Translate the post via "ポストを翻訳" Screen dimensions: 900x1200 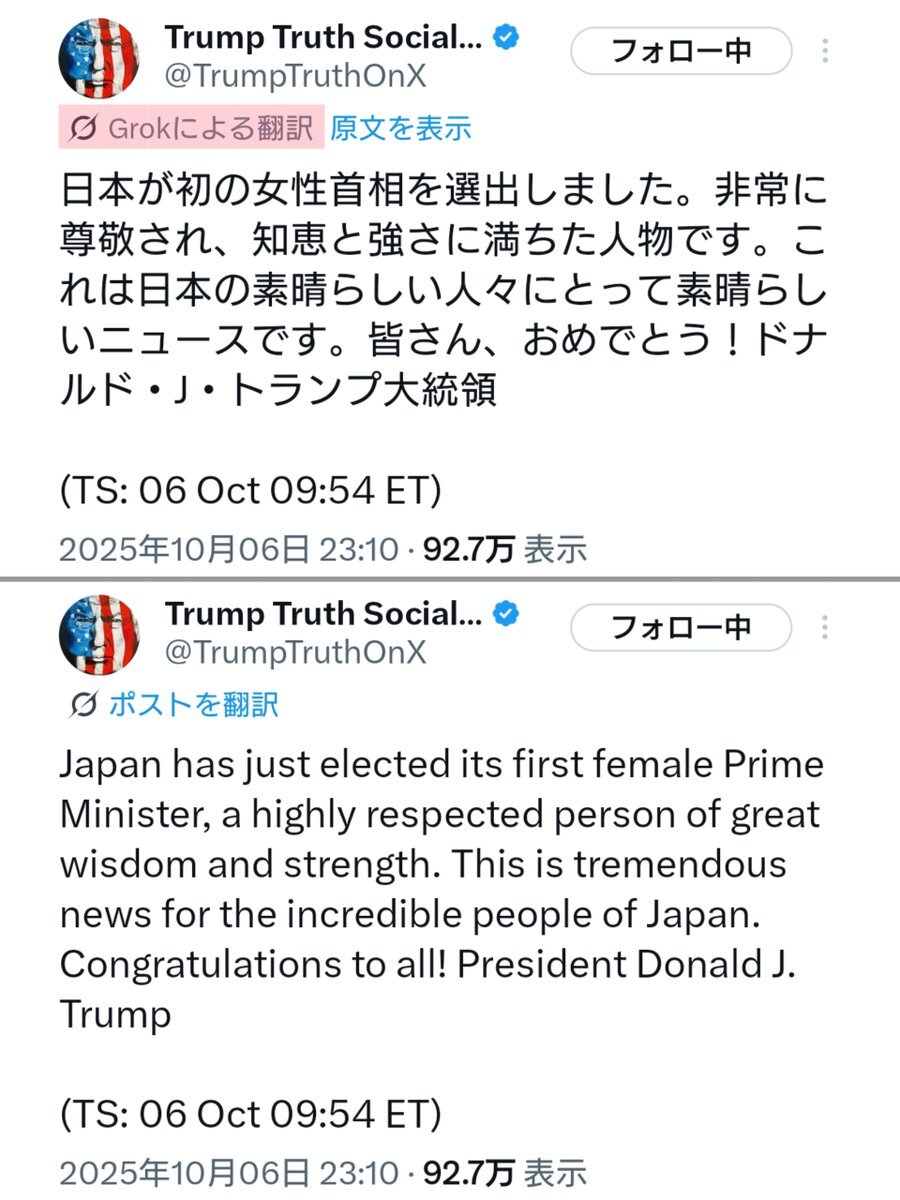(193, 704)
